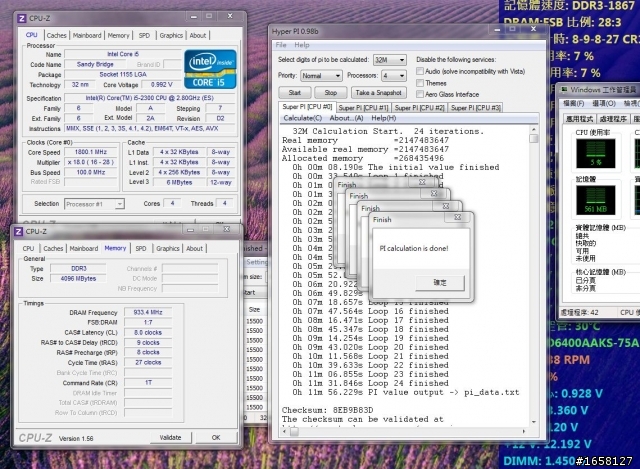The image size is (640, 469).
Task: Click the Specification Core i5-2300 text
Action: tap(150, 98)
